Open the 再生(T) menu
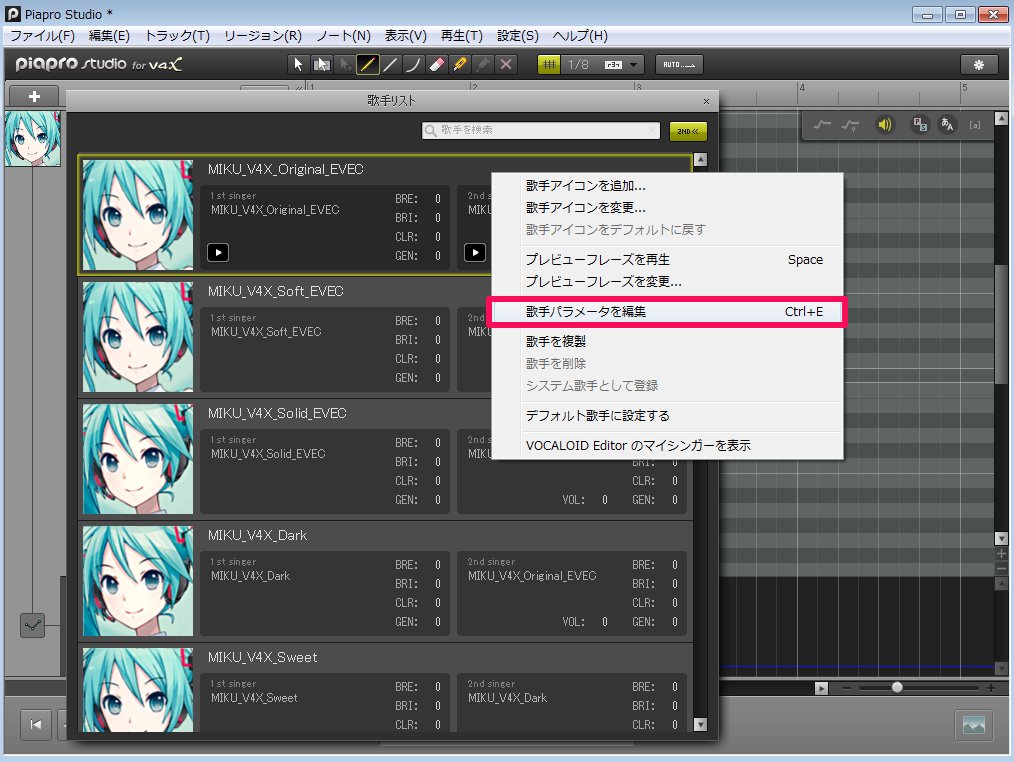1014x762 pixels. (x=462, y=36)
